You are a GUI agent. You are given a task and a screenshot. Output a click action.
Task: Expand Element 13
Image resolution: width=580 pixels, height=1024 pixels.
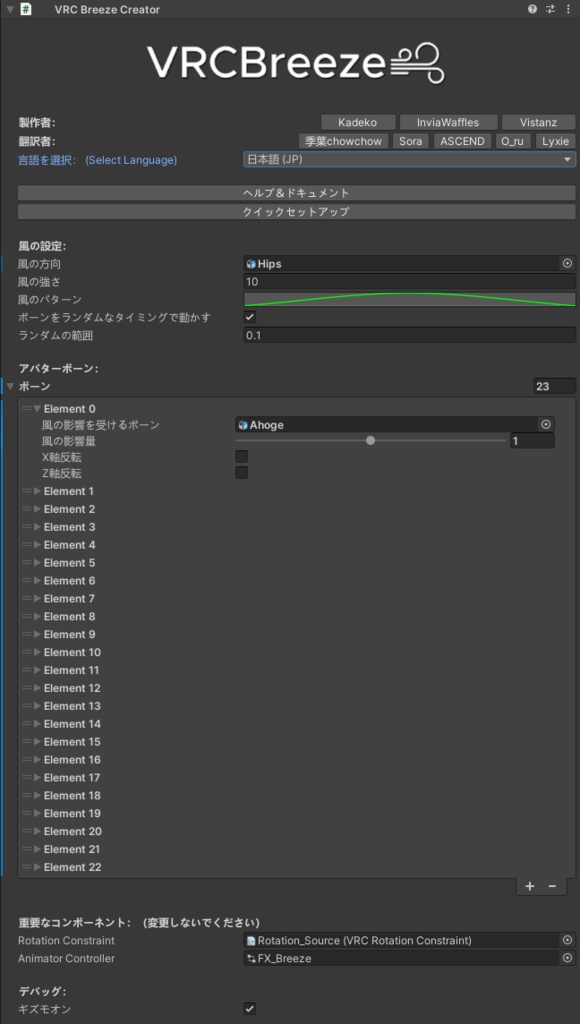pos(37,706)
